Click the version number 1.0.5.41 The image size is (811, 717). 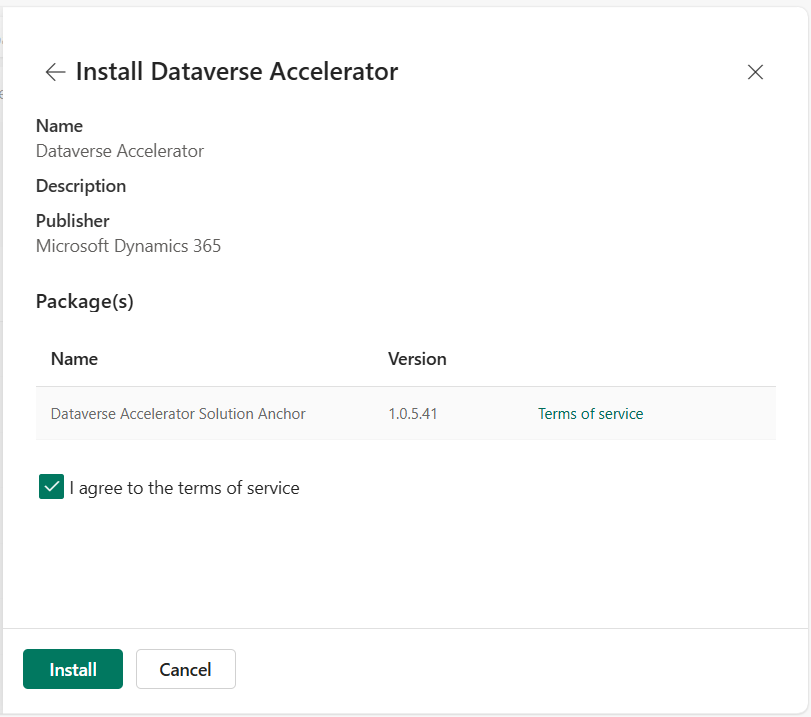click(x=413, y=413)
